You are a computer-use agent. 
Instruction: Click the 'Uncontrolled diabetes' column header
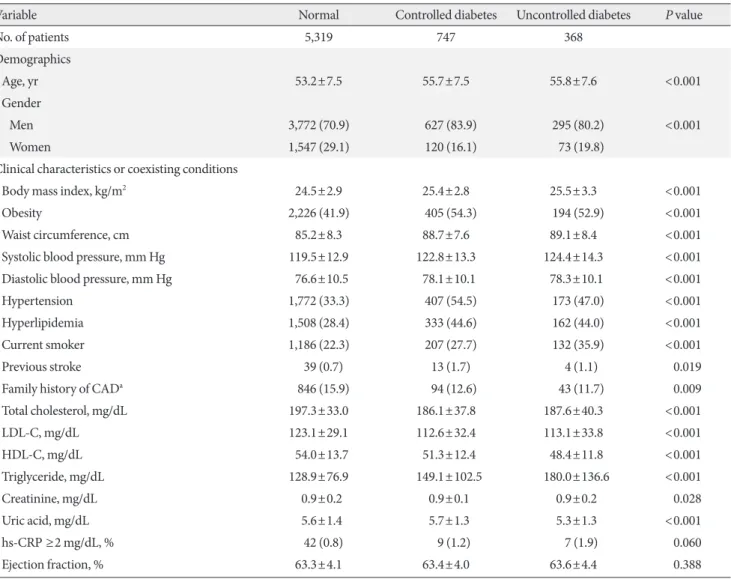pos(573,15)
